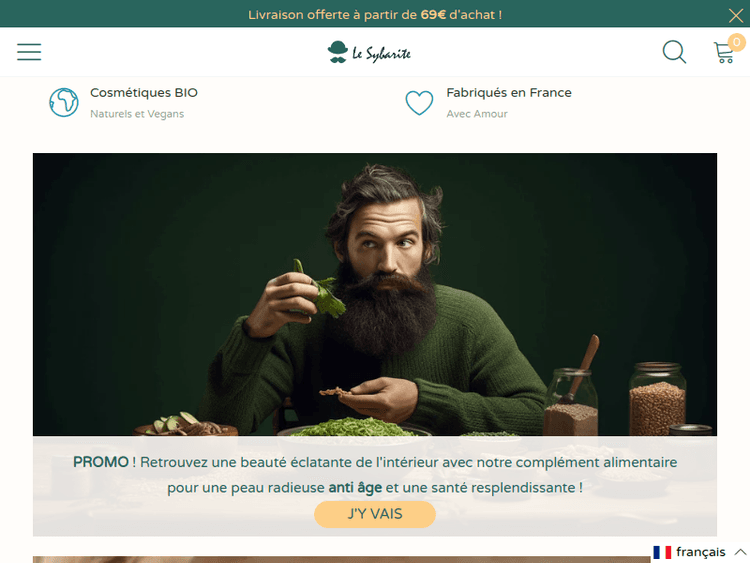The image size is (750, 563).
Task: Click the J'Y VAIS button
Action: coord(375,514)
